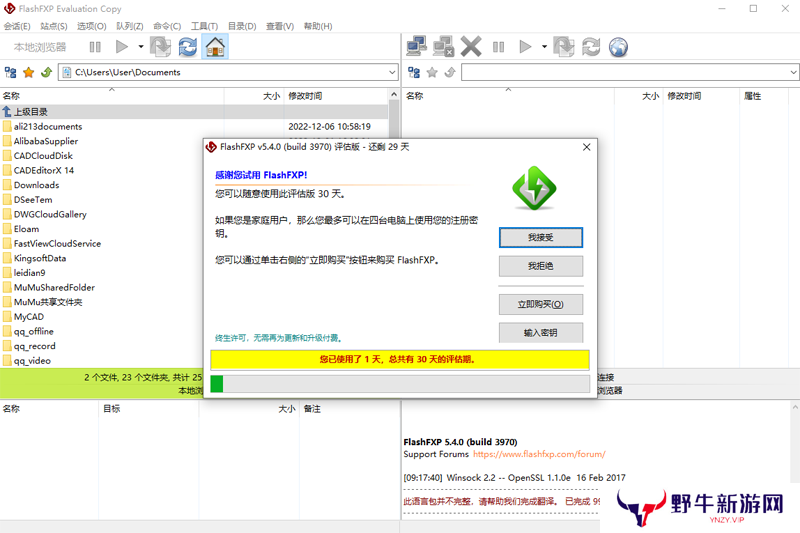Open the 会话(E) menu
This screenshot has width=800, height=533.
(x=17, y=26)
